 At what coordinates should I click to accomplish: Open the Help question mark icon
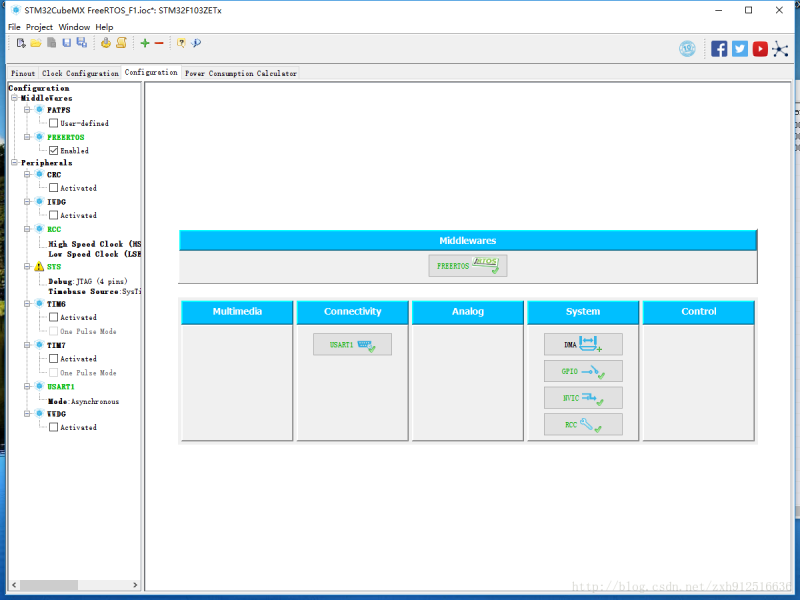point(181,43)
